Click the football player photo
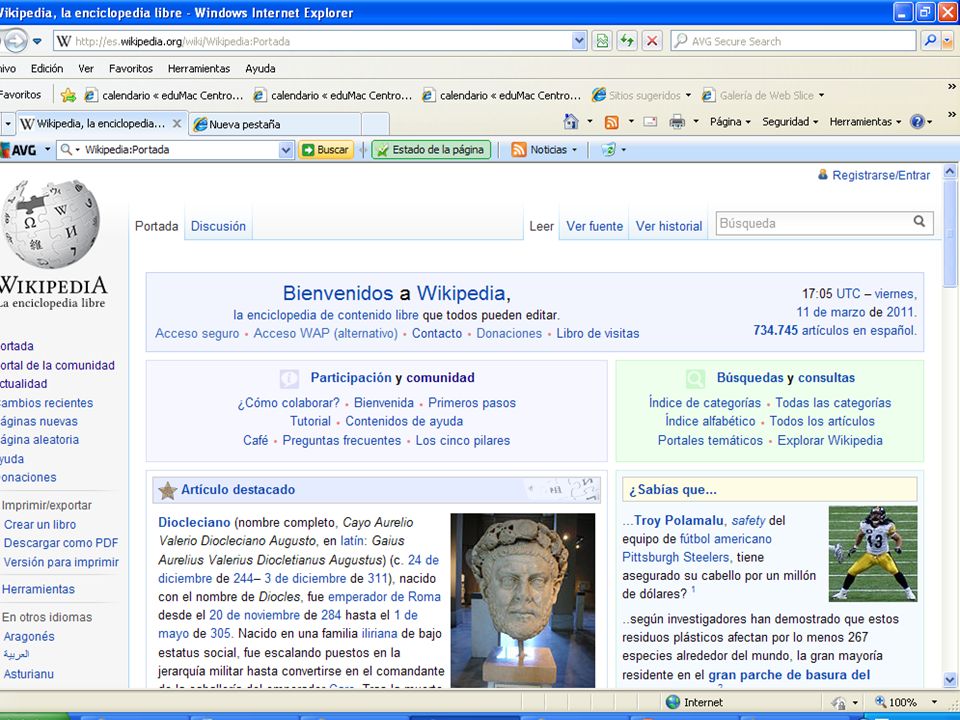Image resolution: width=960 pixels, height=720 pixels. click(x=873, y=553)
